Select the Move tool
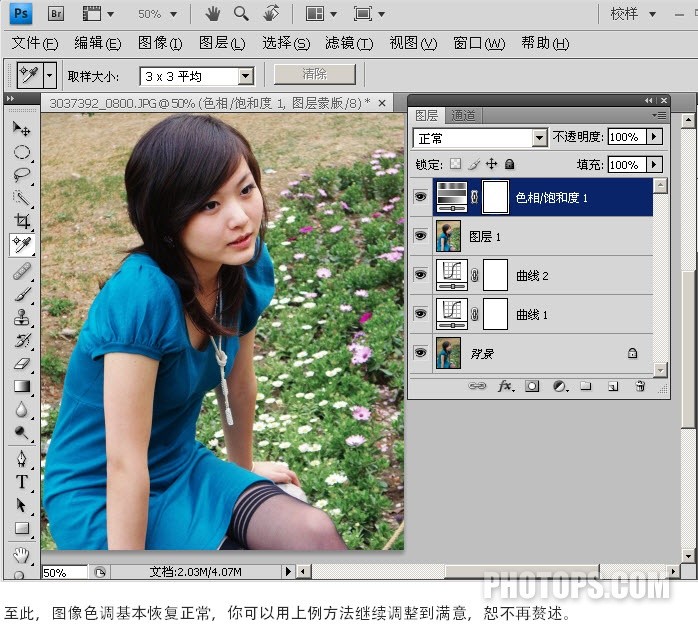Viewport: 698px width, 630px height. 21,129
